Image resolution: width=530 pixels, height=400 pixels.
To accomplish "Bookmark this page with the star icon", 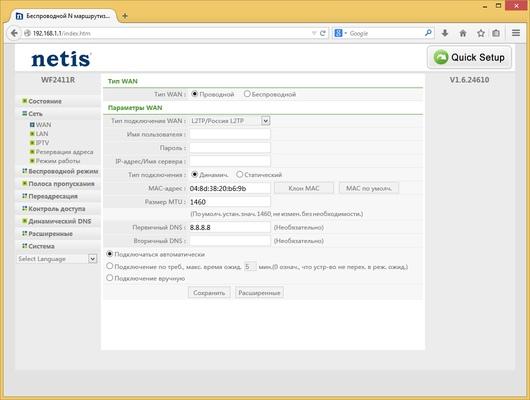I will (481, 33).
